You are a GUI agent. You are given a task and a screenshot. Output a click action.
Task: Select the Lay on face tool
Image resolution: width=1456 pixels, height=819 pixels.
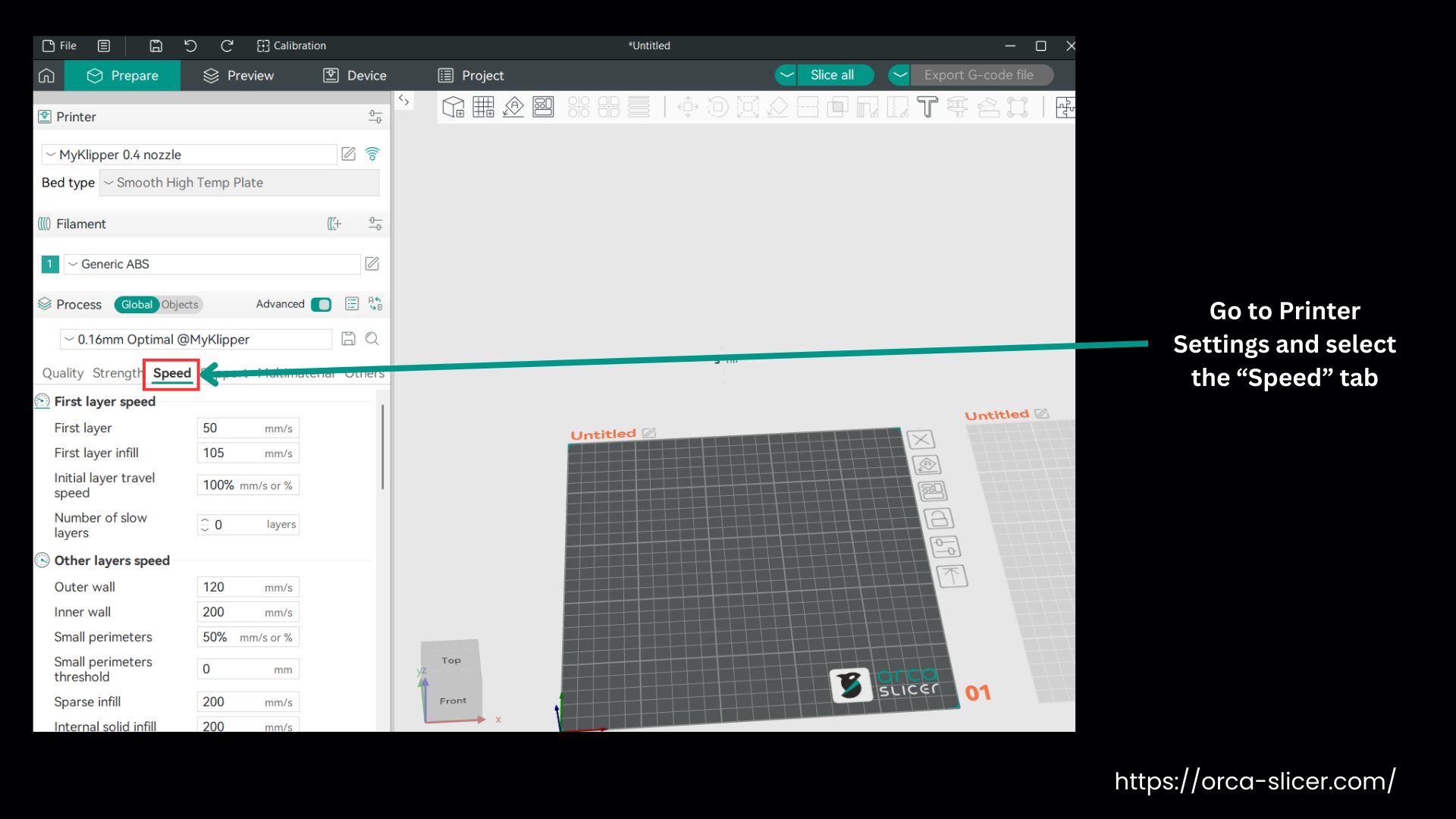pos(777,107)
